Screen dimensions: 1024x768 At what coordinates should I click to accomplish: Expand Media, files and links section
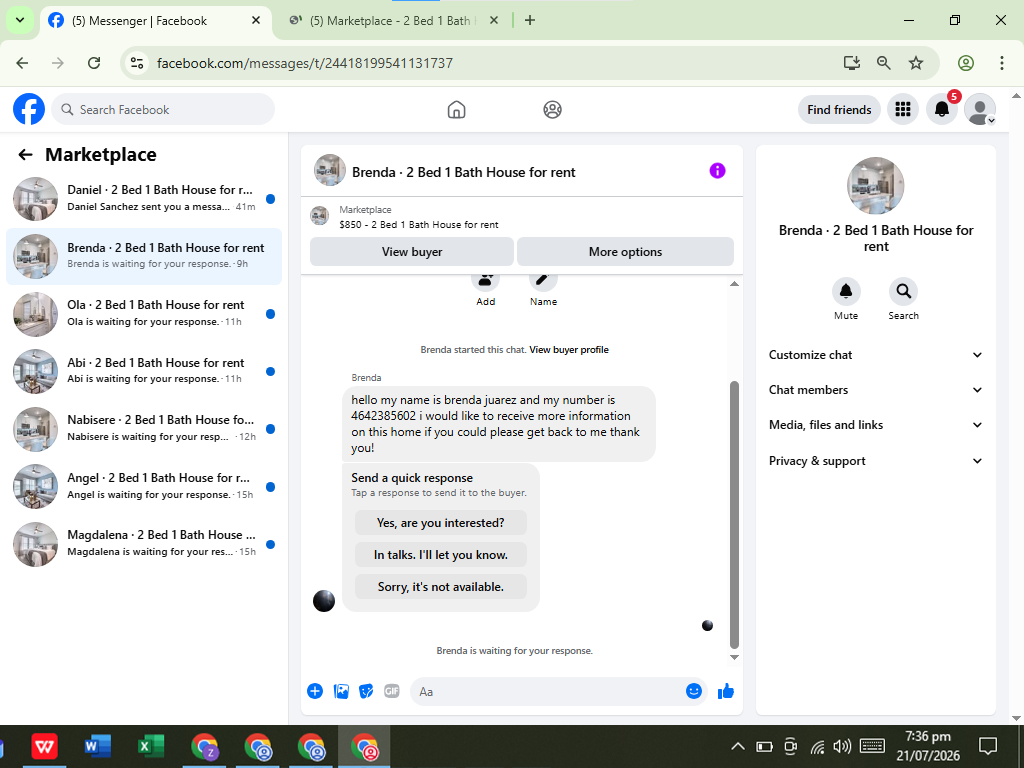coord(875,425)
